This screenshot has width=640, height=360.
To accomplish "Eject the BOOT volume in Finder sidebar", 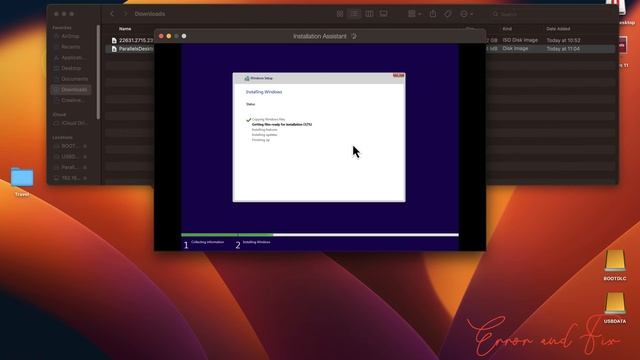I will pos(85,146).
